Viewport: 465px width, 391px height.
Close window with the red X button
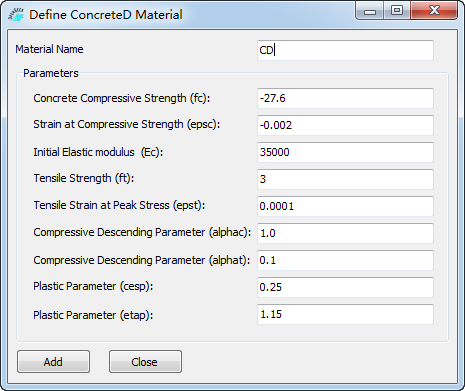pos(434,11)
